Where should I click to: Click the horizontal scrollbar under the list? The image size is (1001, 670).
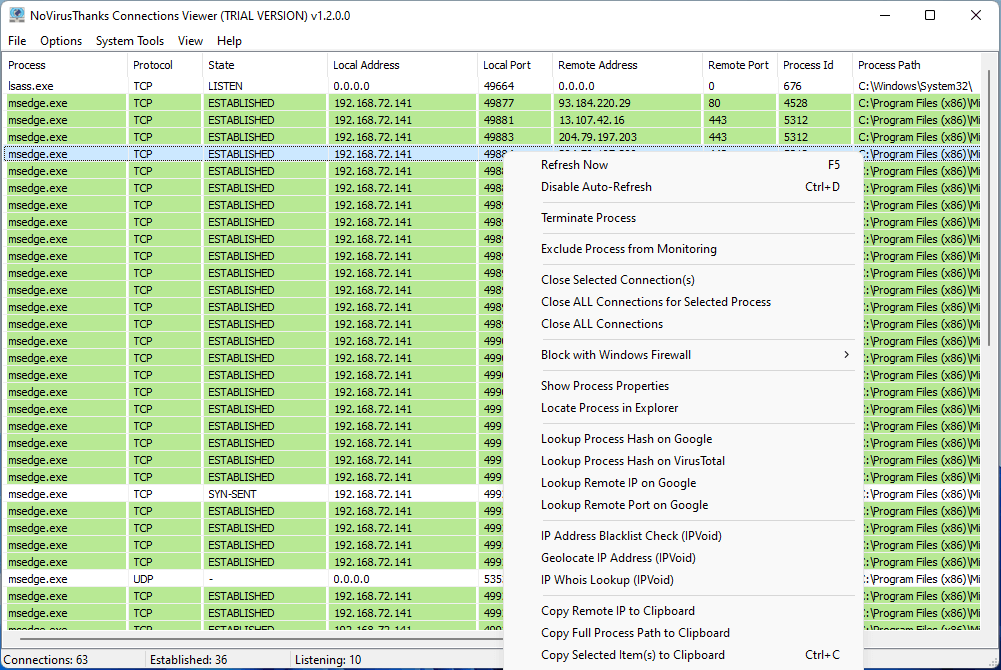point(260,637)
